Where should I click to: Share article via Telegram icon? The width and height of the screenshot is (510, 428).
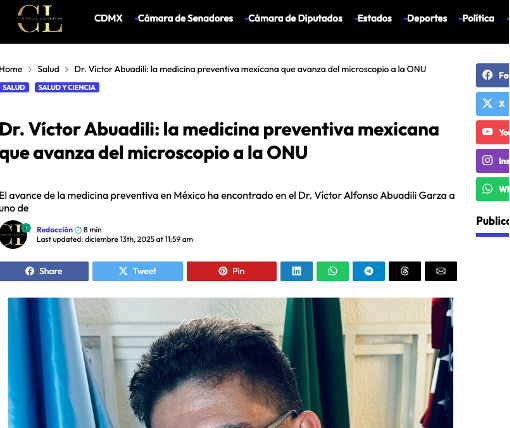369,271
